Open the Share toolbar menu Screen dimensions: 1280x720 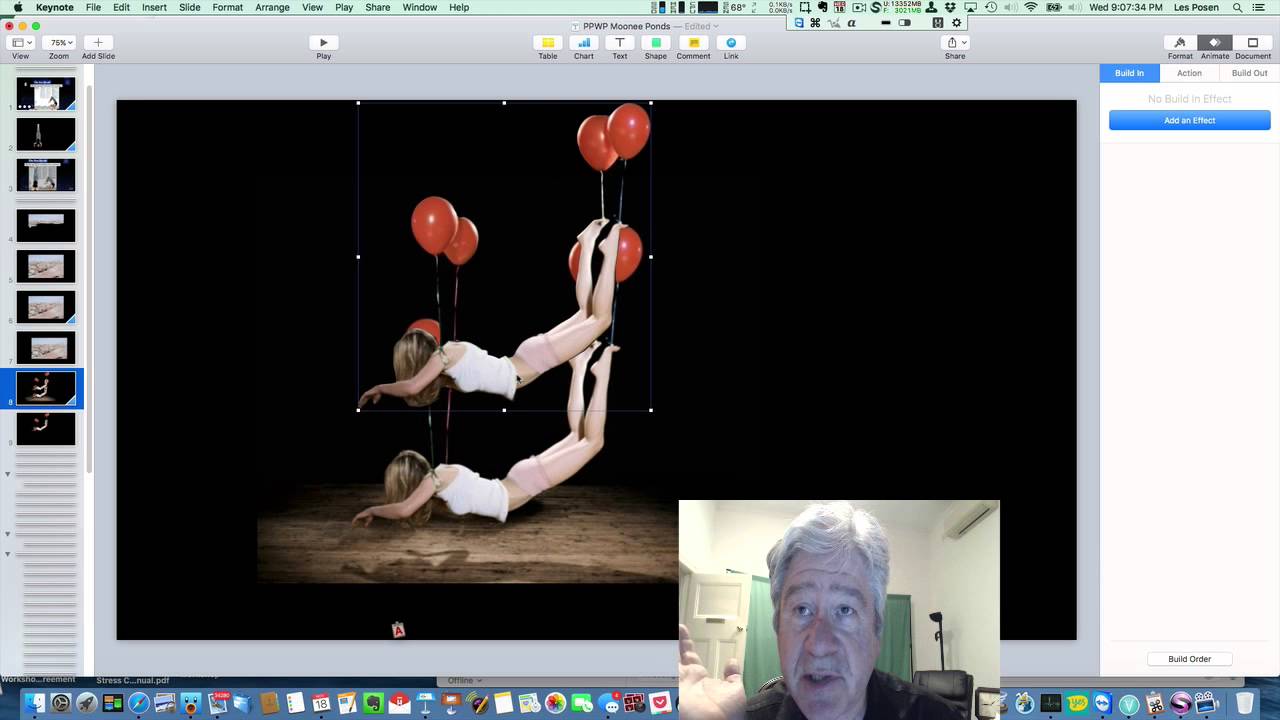(x=956, y=43)
